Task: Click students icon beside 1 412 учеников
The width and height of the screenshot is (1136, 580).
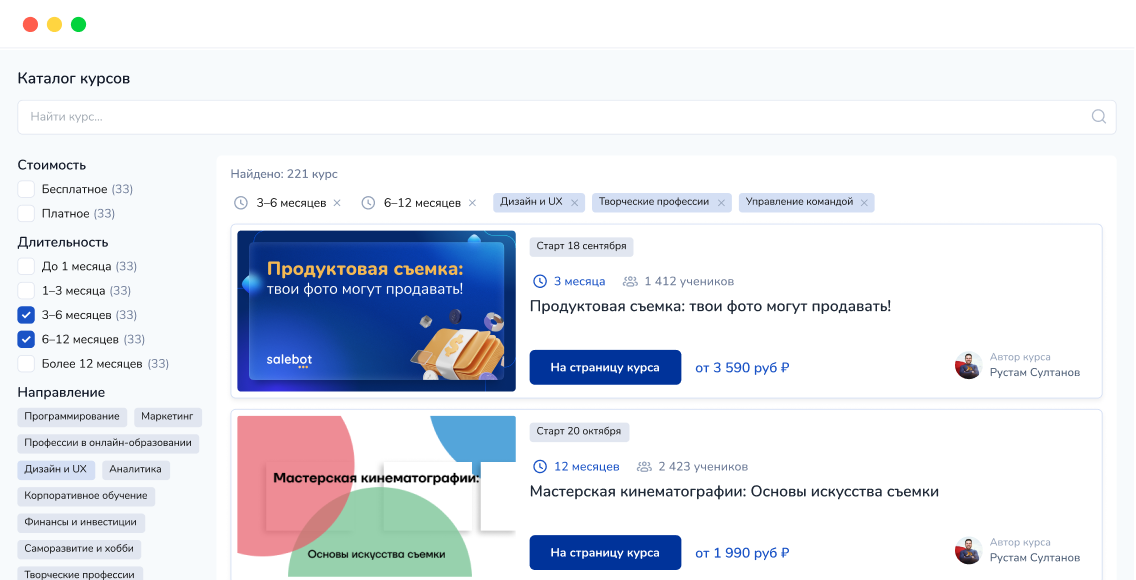Action: [x=630, y=281]
